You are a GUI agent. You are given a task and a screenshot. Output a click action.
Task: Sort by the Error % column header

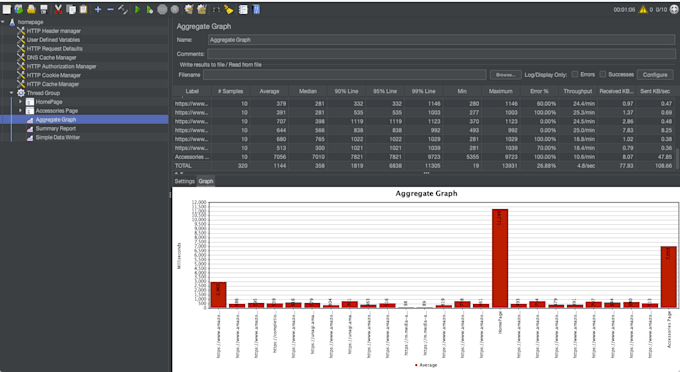[539, 91]
